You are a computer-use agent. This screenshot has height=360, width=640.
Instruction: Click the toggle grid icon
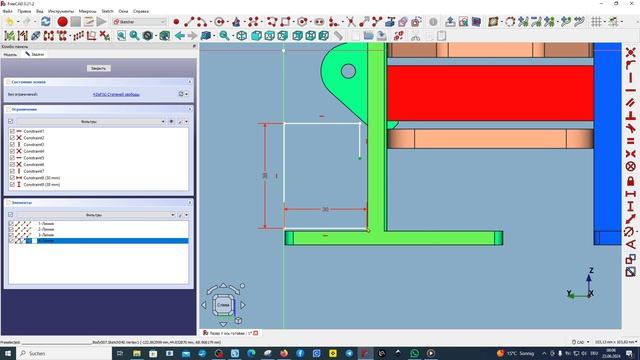pyautogui.click(x=596, y=22)
